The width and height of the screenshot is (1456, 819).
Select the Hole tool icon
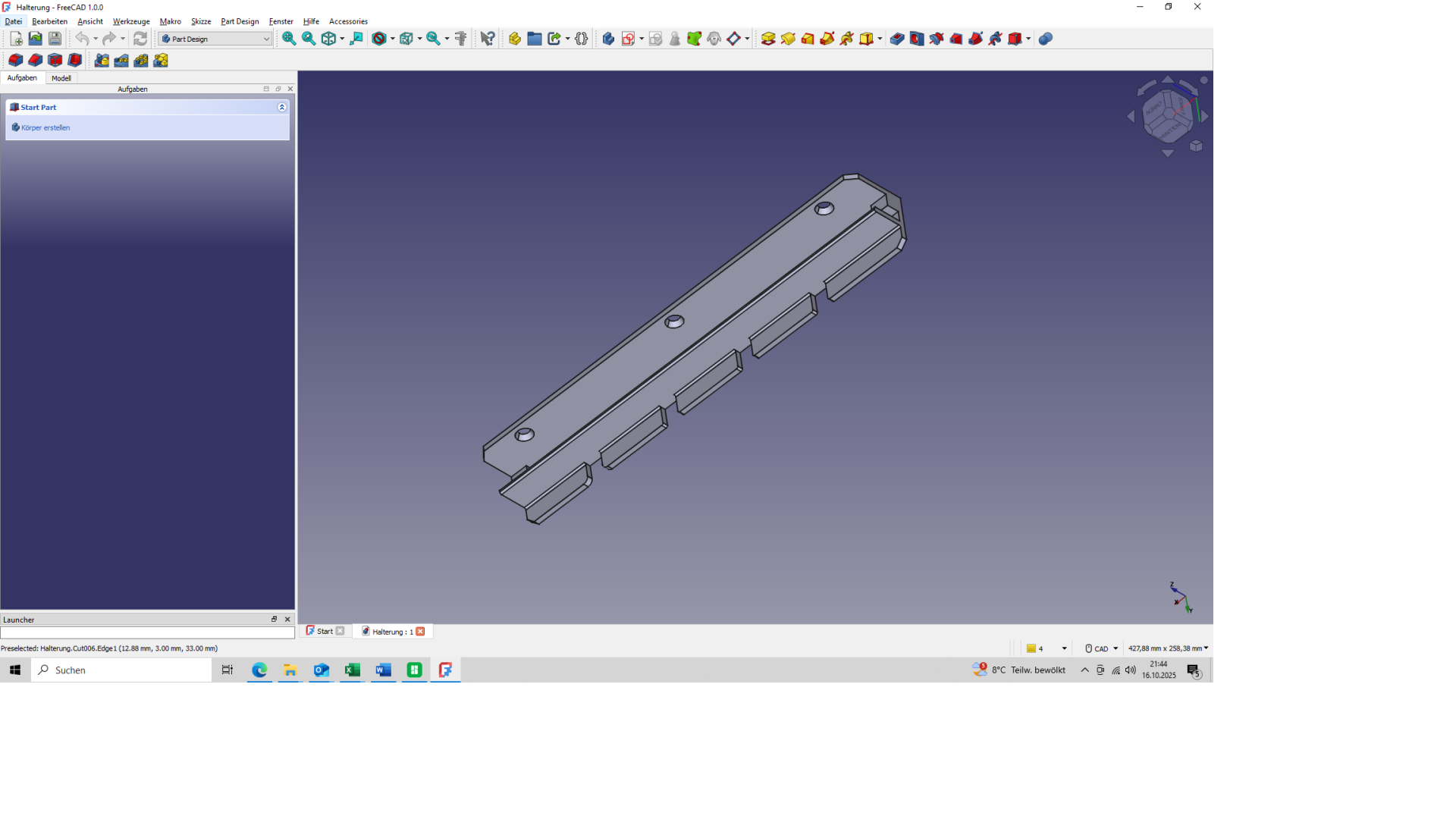pos(917,39)
